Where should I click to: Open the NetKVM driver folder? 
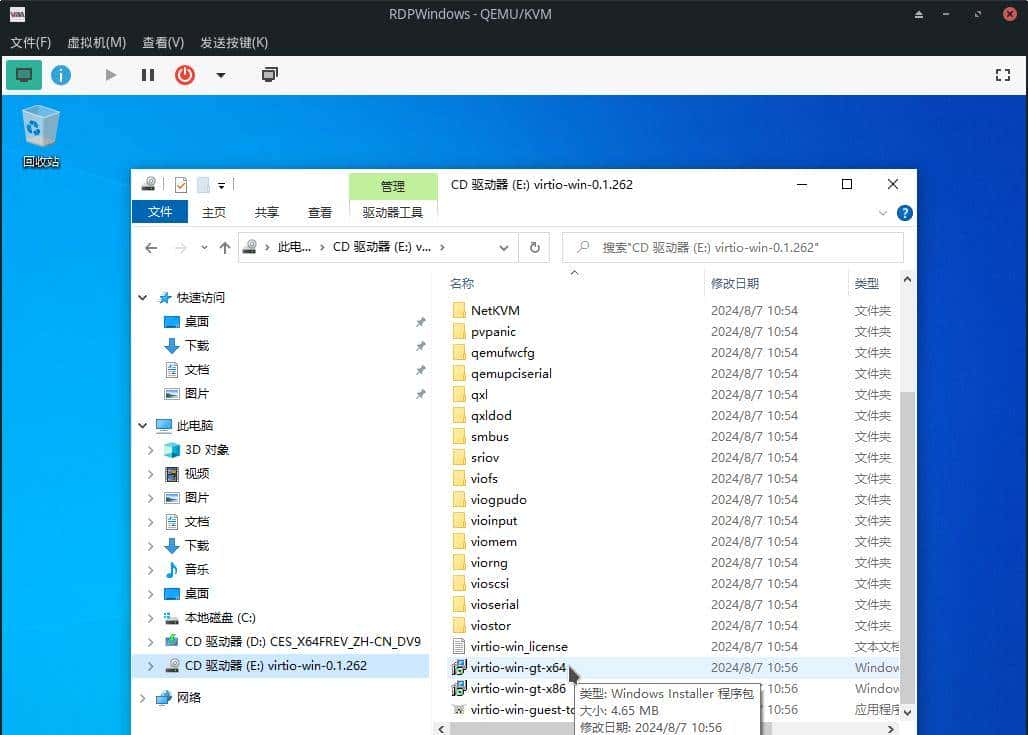(x=494, y=310)
